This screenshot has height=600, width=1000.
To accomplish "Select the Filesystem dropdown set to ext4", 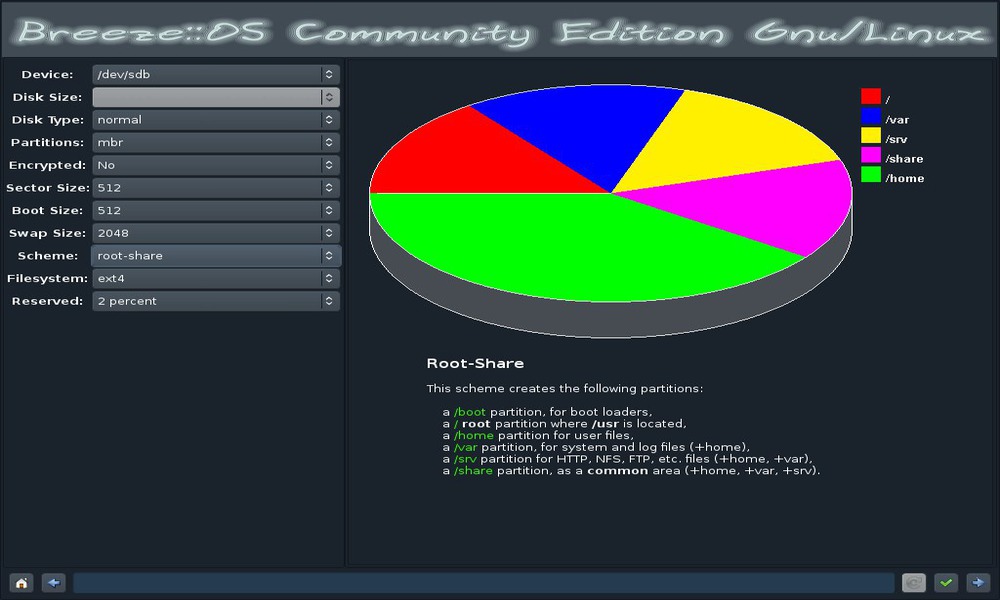I will (215, 278).
